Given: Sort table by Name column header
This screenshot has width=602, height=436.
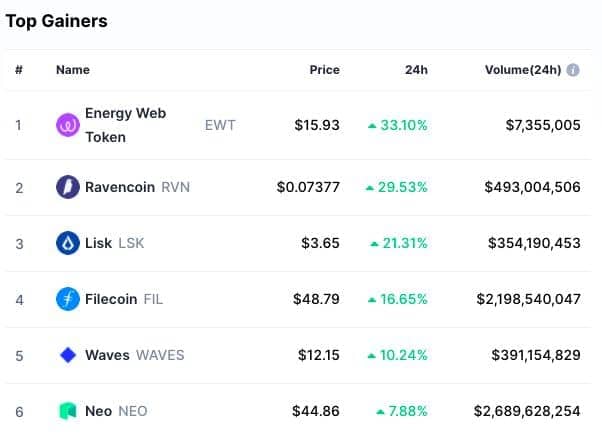Looking at the screenshot, I should tap(73, 70).
